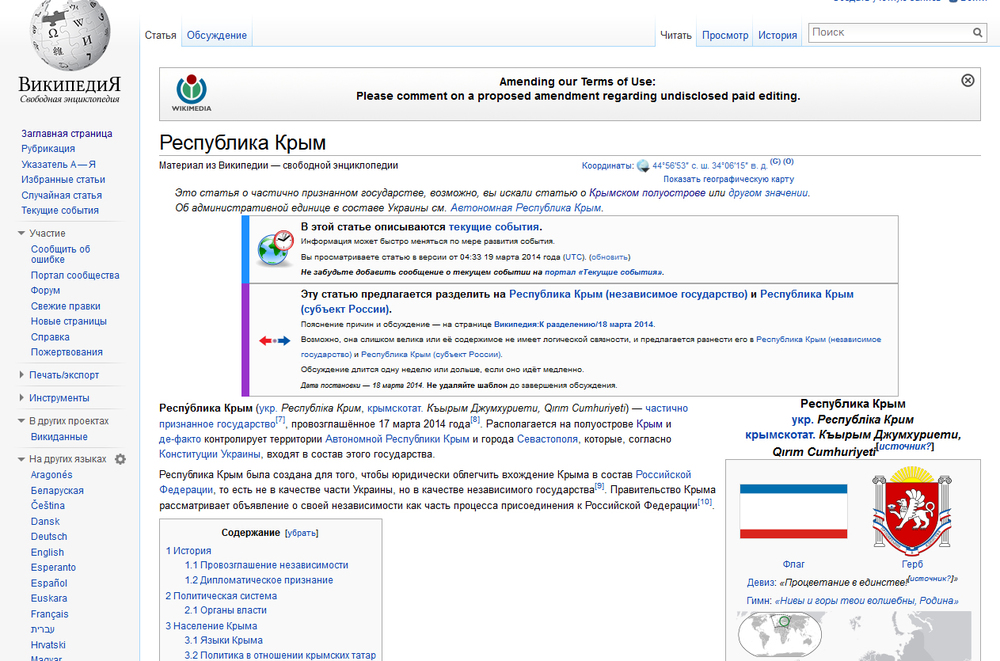Open Автономная Республика Крым hatnote link

pos(526,208)
